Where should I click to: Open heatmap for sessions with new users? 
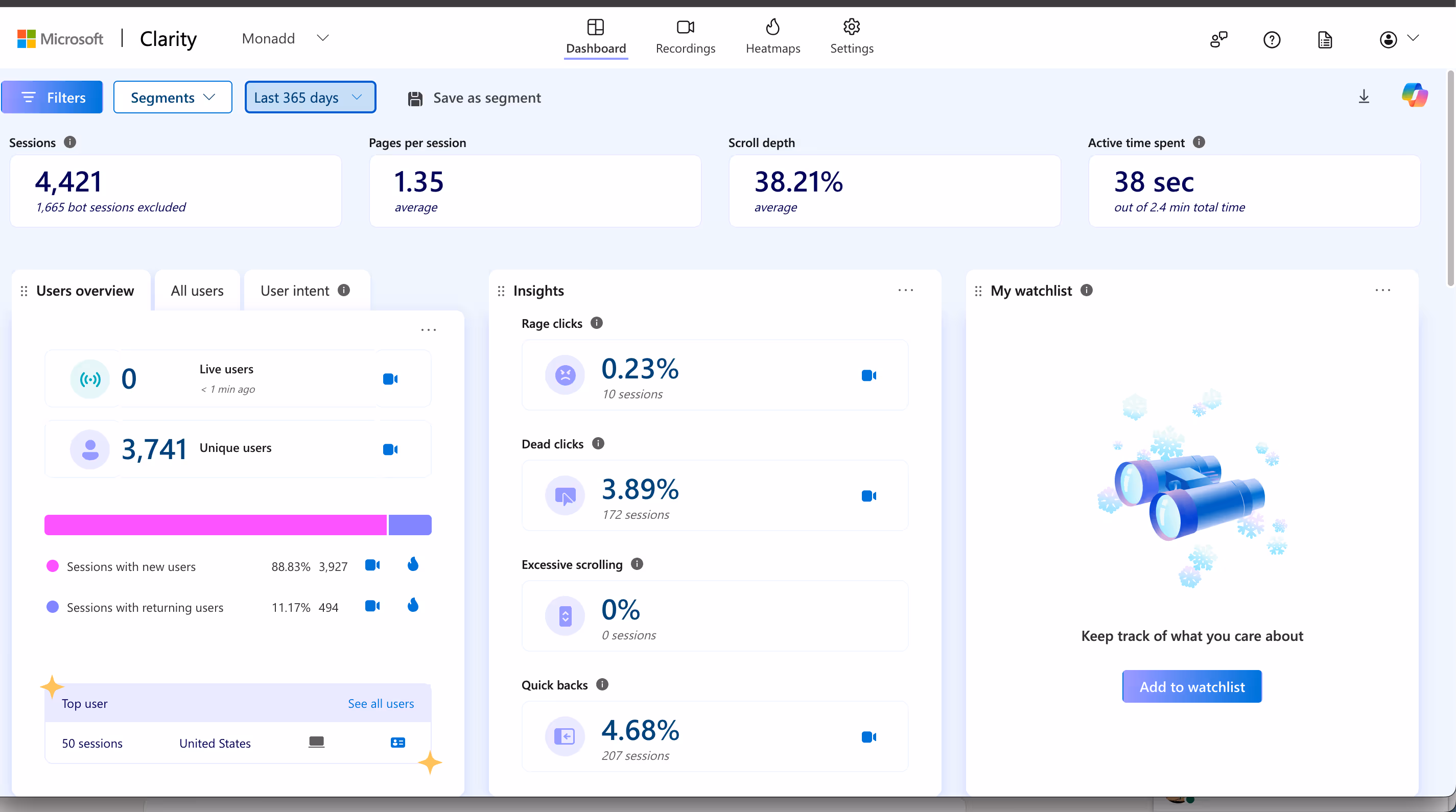413,564
